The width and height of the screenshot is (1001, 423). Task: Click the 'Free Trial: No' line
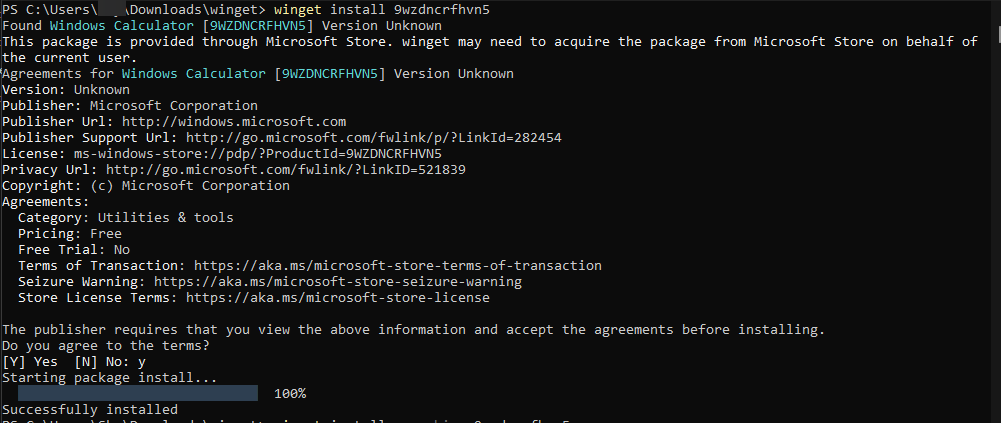pos(74,250)
